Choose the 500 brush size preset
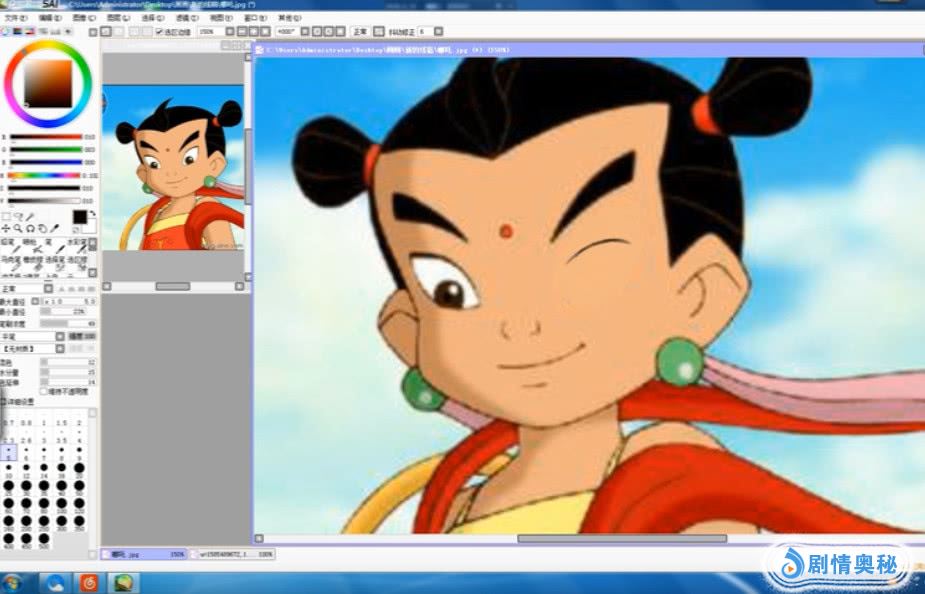This screenshot has height=594, width=925. point(42,537)
